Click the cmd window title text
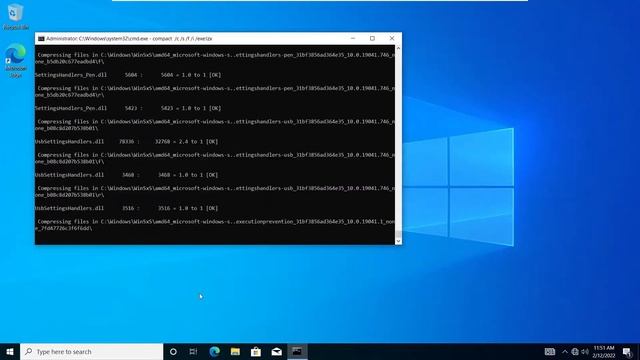This screenshot has width=640, height=360. coord(129,38)
